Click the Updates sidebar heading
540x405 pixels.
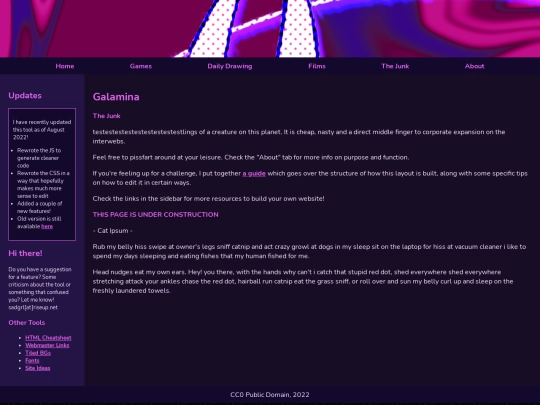(x=25, y=95)
